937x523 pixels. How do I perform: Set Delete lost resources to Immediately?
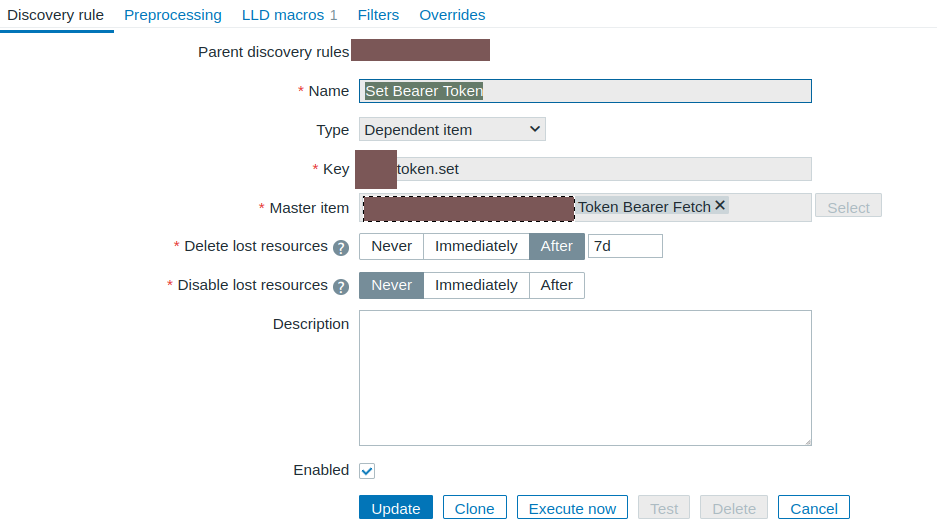(476, 246)
